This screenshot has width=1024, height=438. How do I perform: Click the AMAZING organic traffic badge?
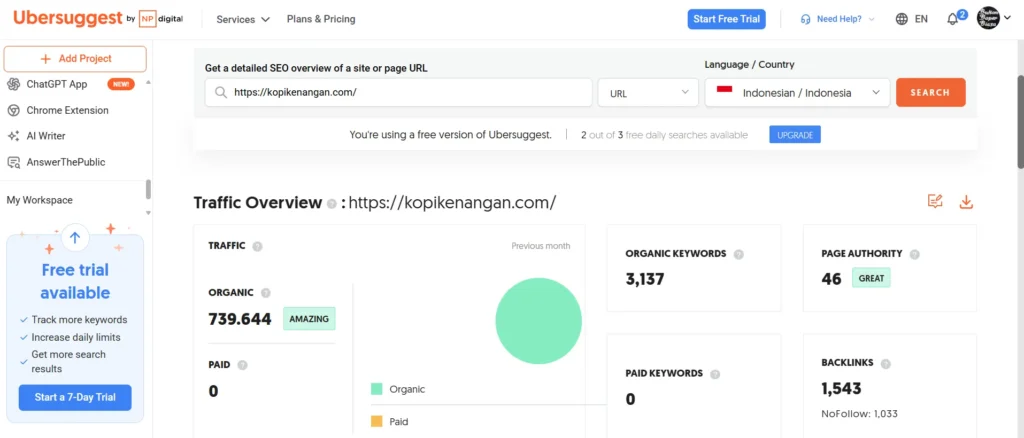tap(309, 319)
